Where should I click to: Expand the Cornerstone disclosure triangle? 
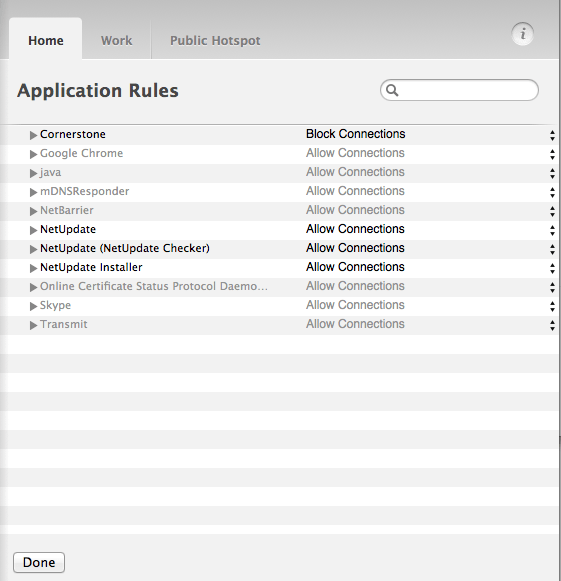pyautogui.click(x=33, y=135)
